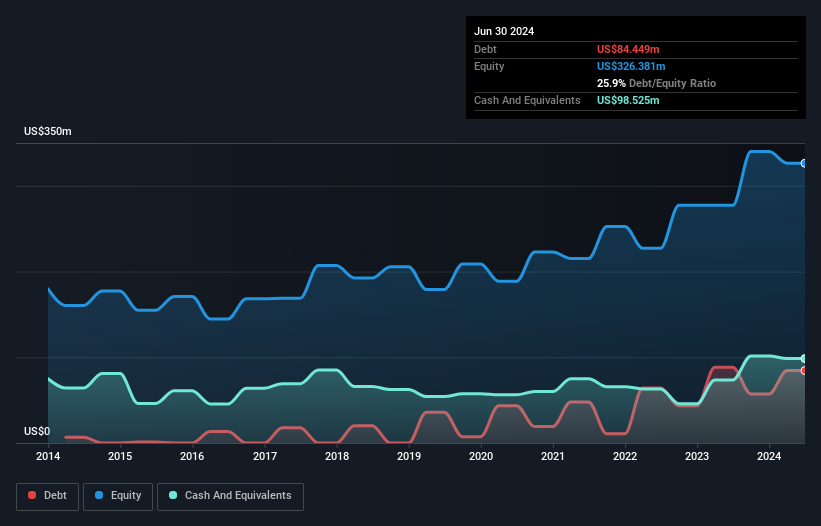
Task: Click the 2023 x-axis label
Action: click(697, 456)
